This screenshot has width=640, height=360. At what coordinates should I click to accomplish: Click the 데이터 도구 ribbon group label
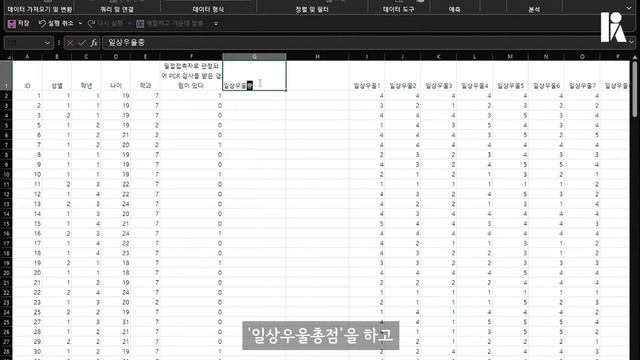click(398, 9)
